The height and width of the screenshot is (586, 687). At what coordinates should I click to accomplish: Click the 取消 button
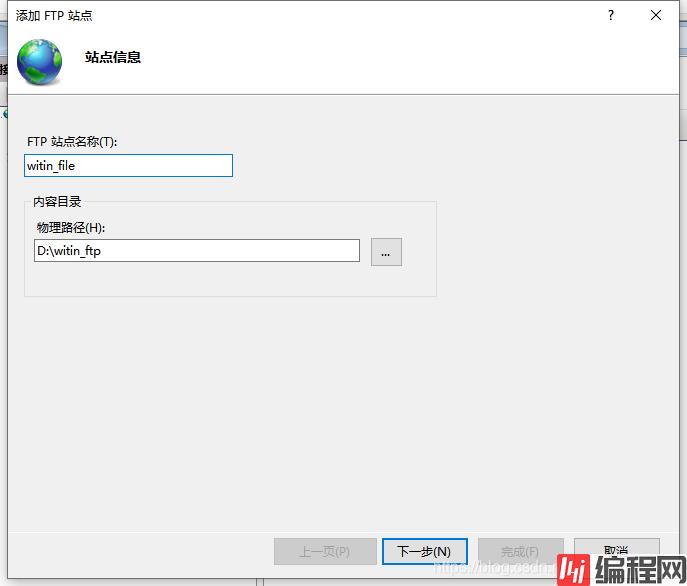[x=616, y=550]
